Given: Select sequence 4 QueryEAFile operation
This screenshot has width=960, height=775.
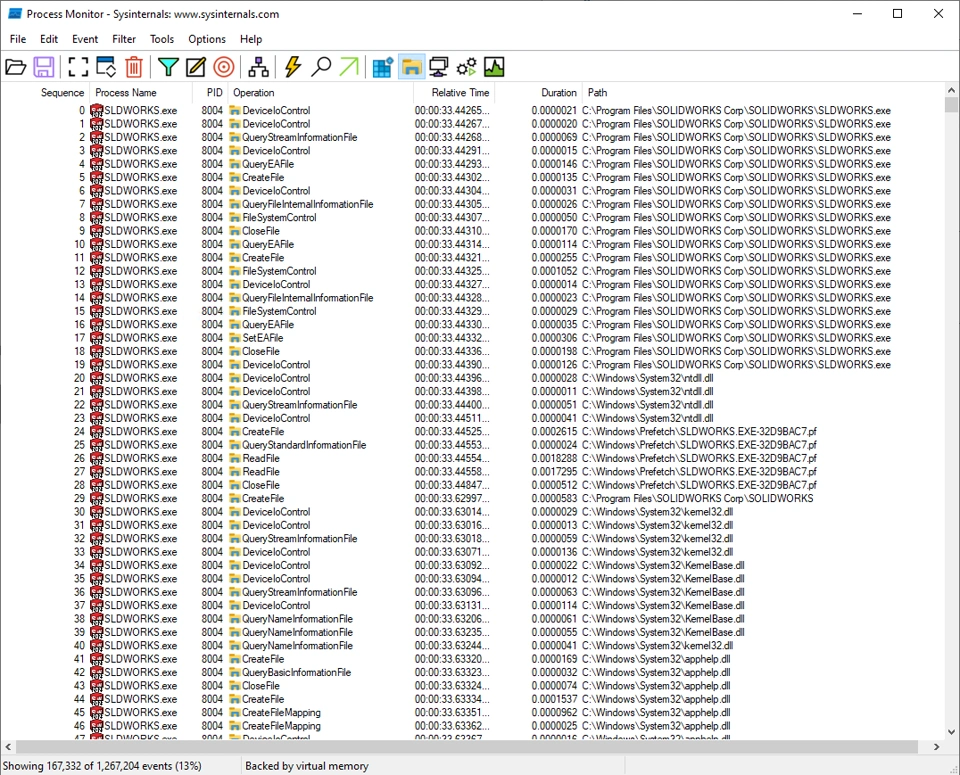Looking at the screenshot, I should [x=268, y=164].
